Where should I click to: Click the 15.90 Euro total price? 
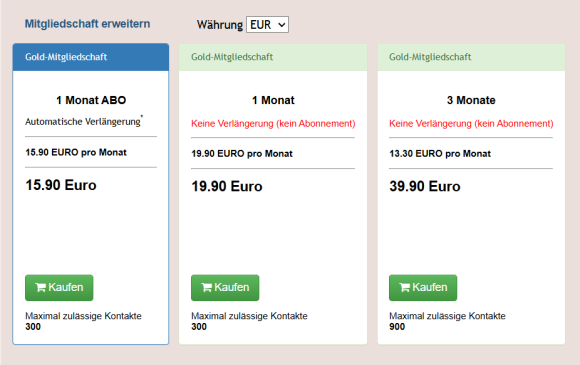(x=61, y=185)
